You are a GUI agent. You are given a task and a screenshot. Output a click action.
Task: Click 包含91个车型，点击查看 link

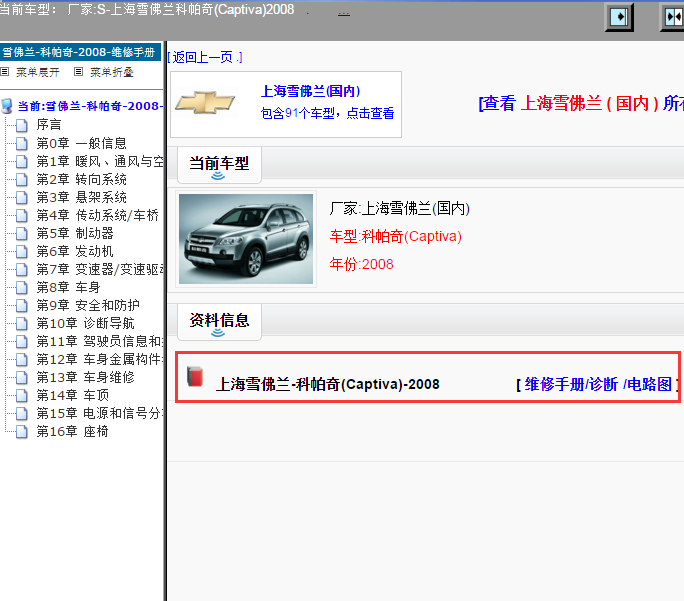tap(327, 113)
